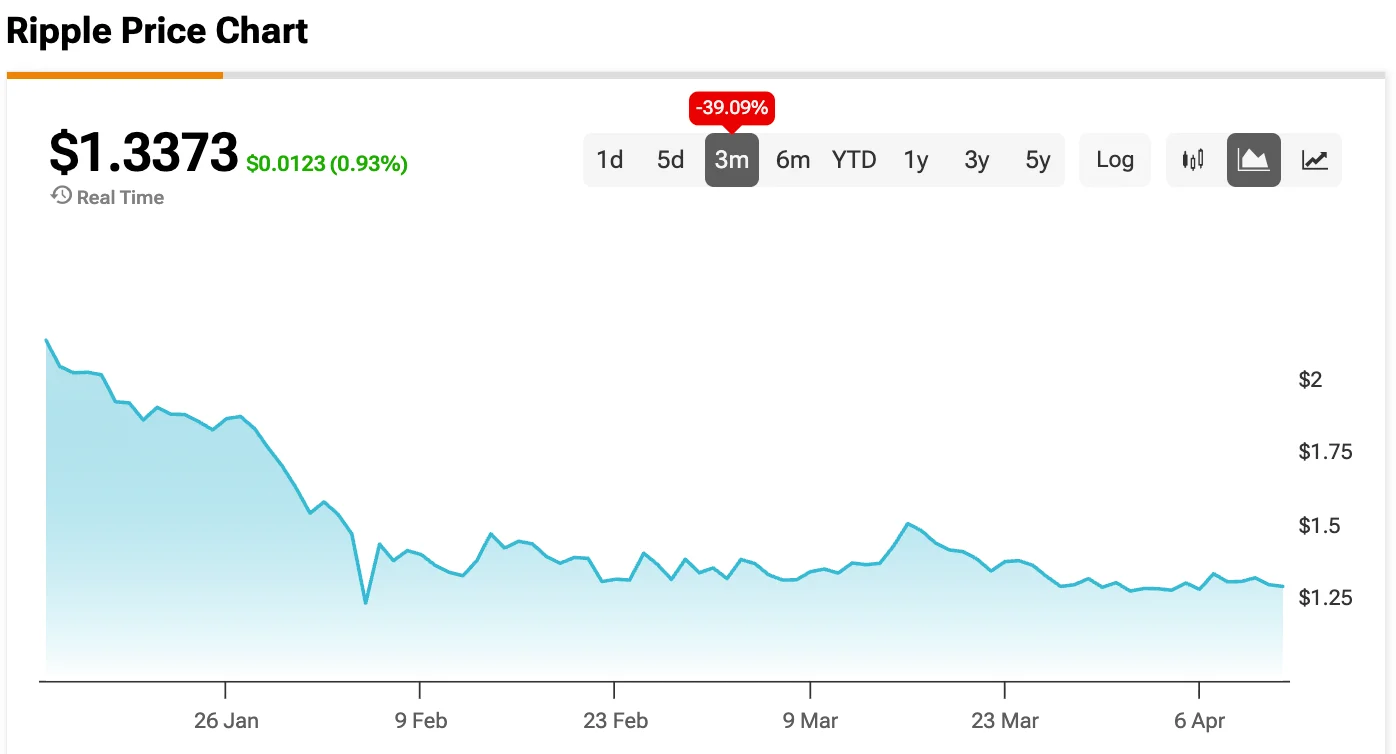Select the 1d time range
The height and width of the screenshot is (754, 1396).
tap(610, 160)
